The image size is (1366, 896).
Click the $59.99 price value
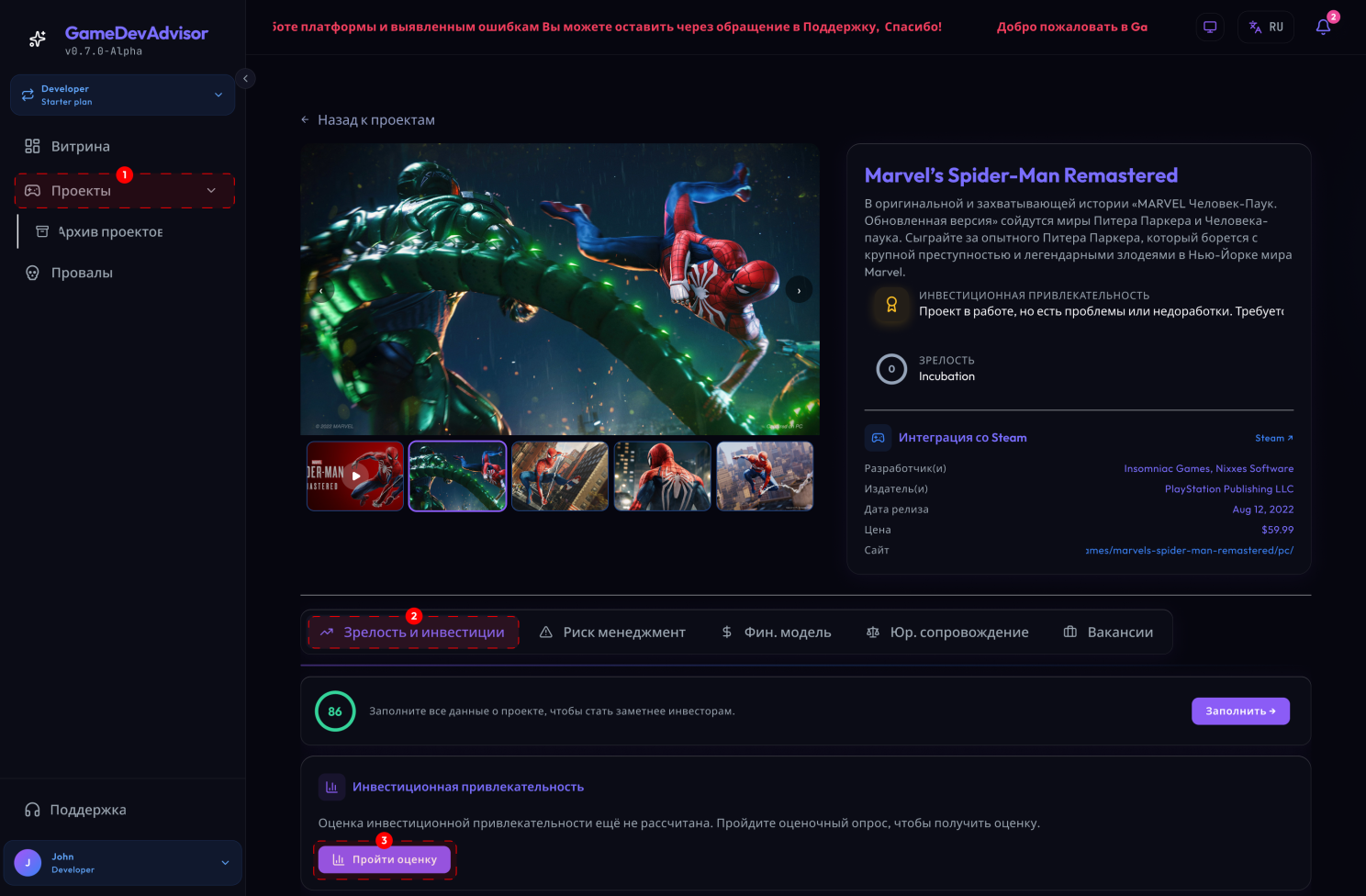[1278, 530]
